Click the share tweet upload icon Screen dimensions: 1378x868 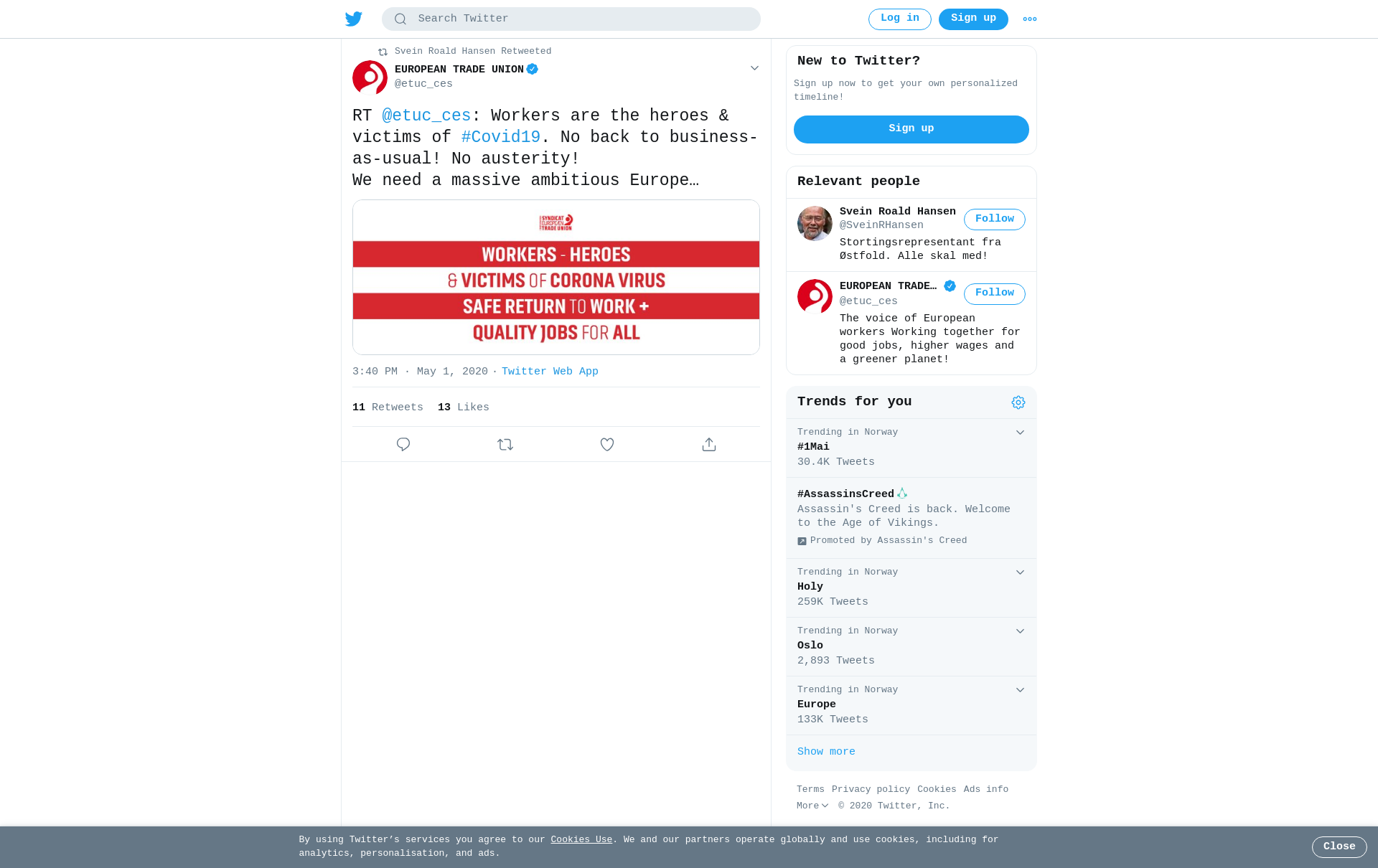tap(709, 445)
